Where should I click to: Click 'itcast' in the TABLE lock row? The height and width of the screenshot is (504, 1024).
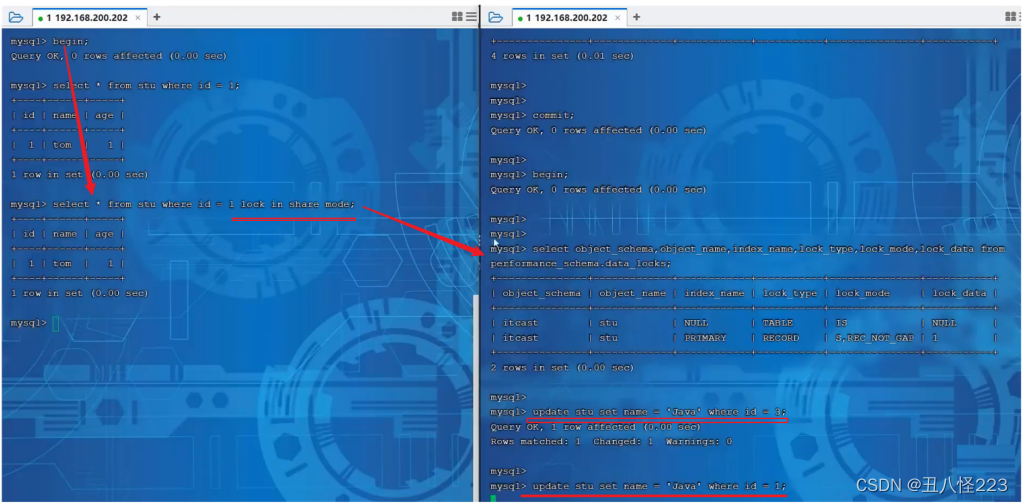(520, 323)
